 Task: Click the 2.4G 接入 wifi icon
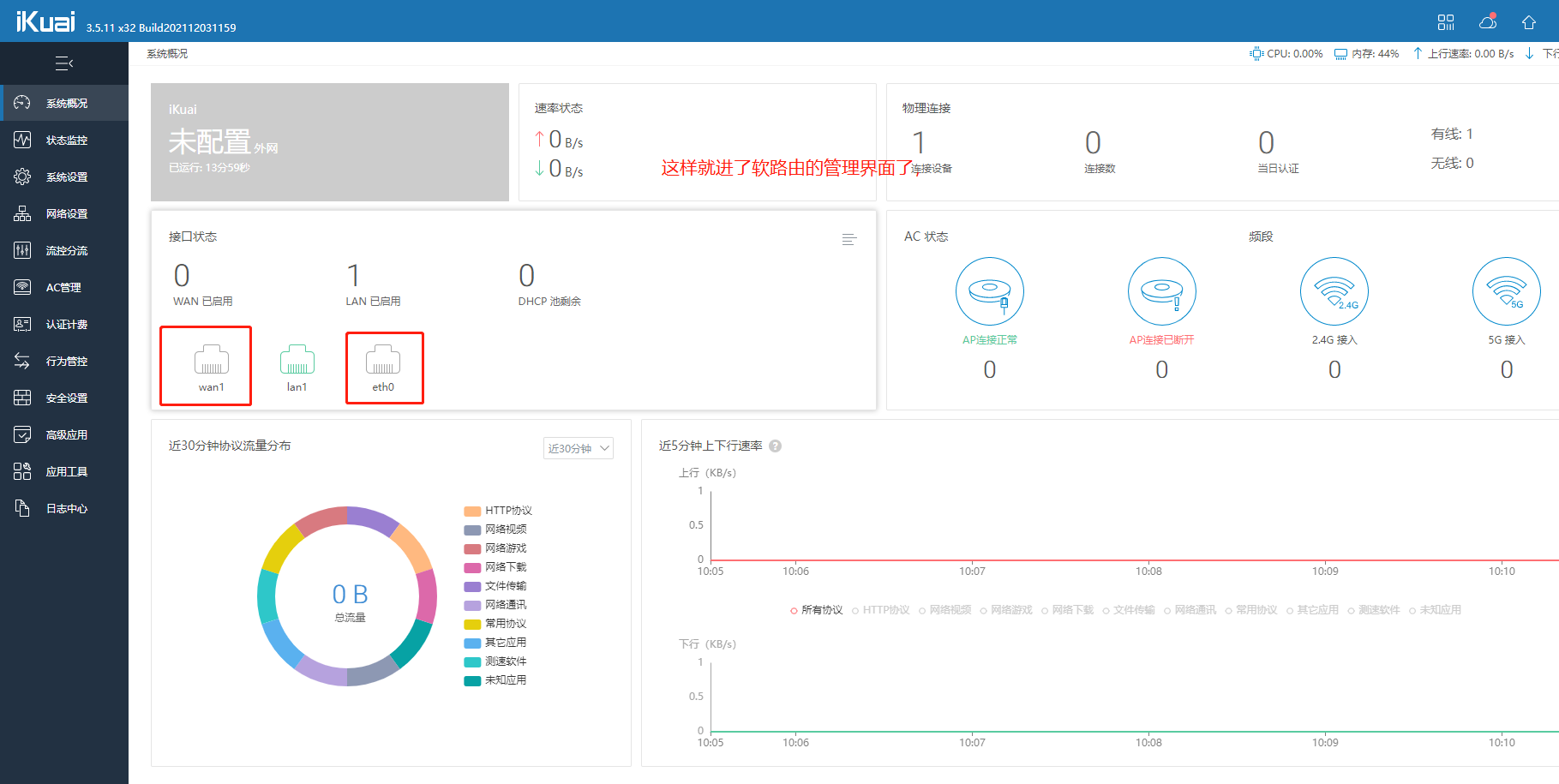pos(1334,291)
